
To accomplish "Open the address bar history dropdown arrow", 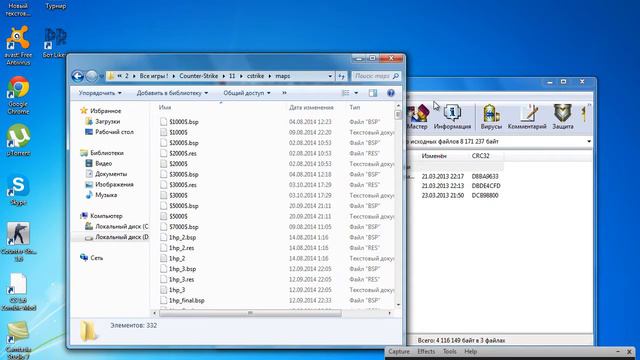I will (330, 76).
